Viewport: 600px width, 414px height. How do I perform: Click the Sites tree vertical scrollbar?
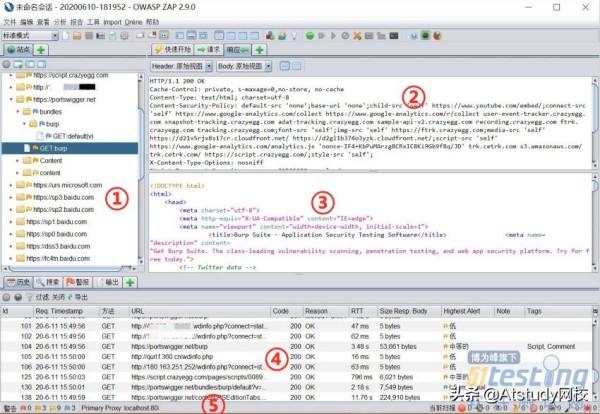pos(141,168)
